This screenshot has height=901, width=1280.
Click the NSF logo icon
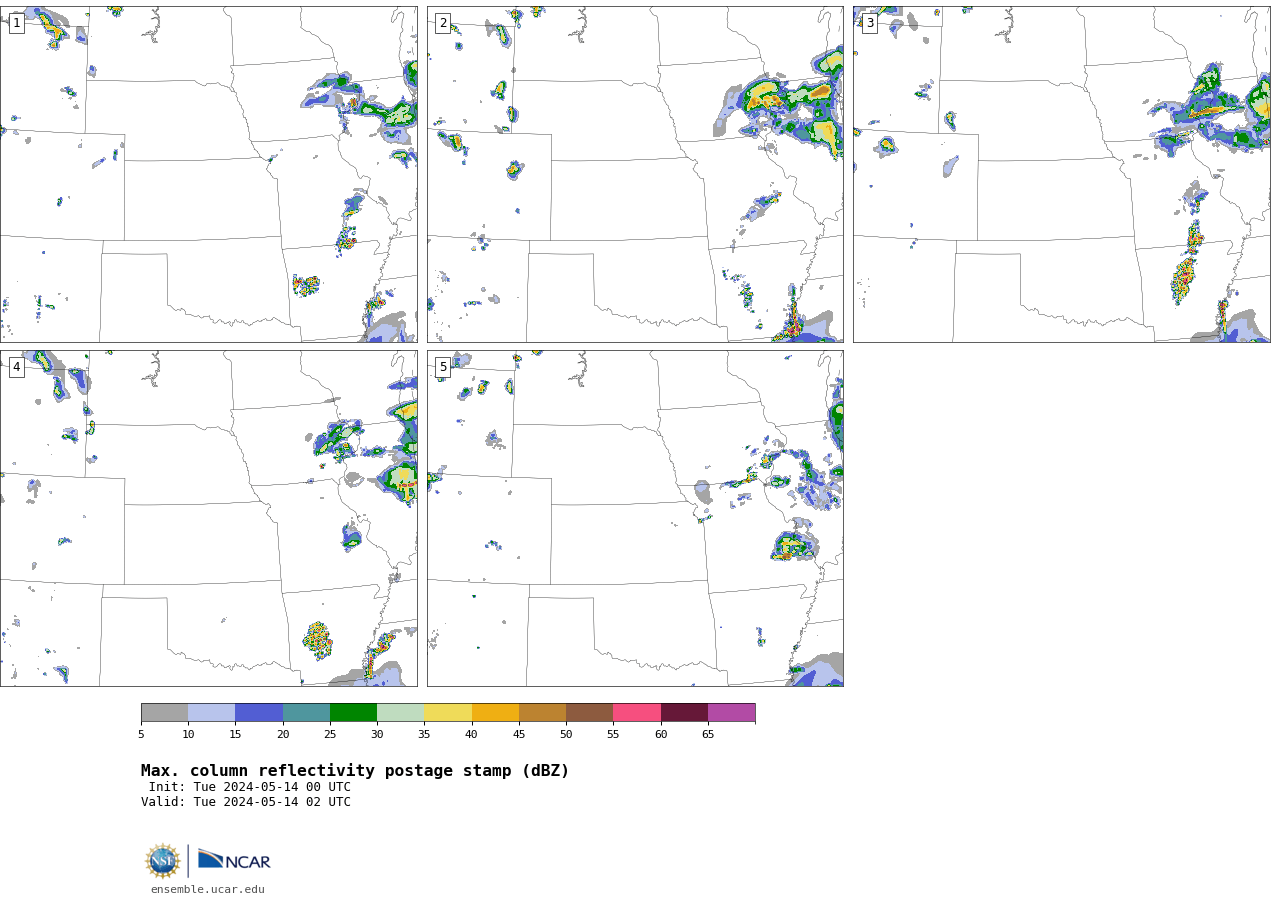(x=162, y=861)
